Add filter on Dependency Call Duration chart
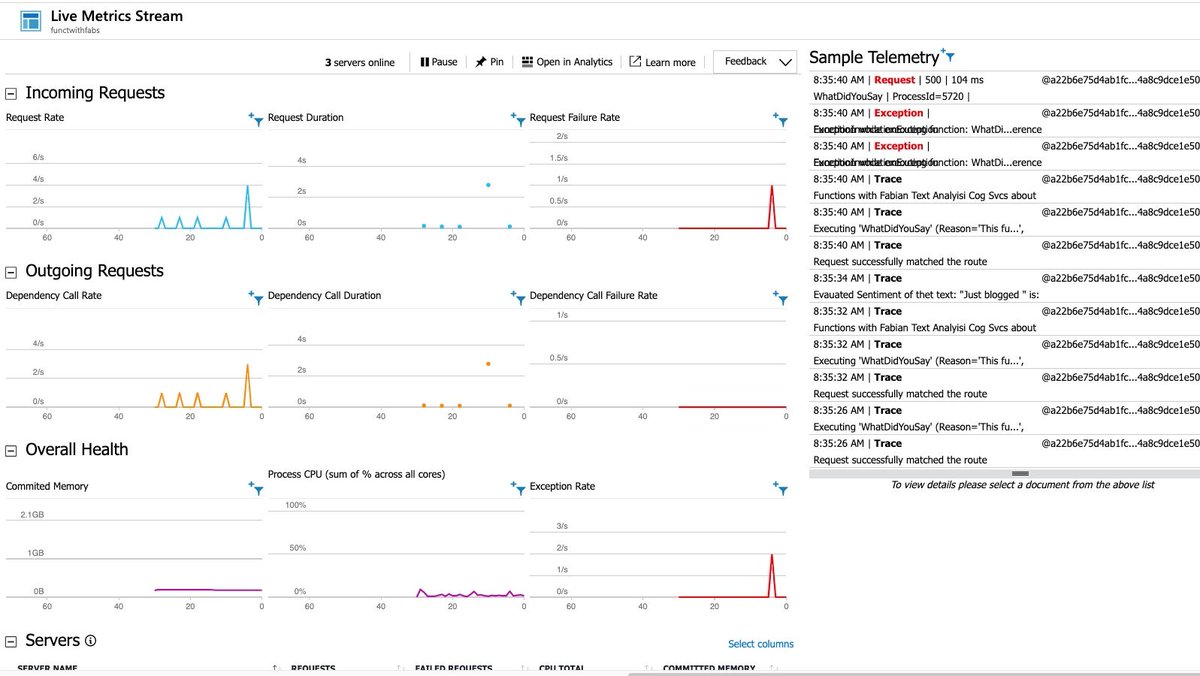1200x676 pixels. point(518,296)
